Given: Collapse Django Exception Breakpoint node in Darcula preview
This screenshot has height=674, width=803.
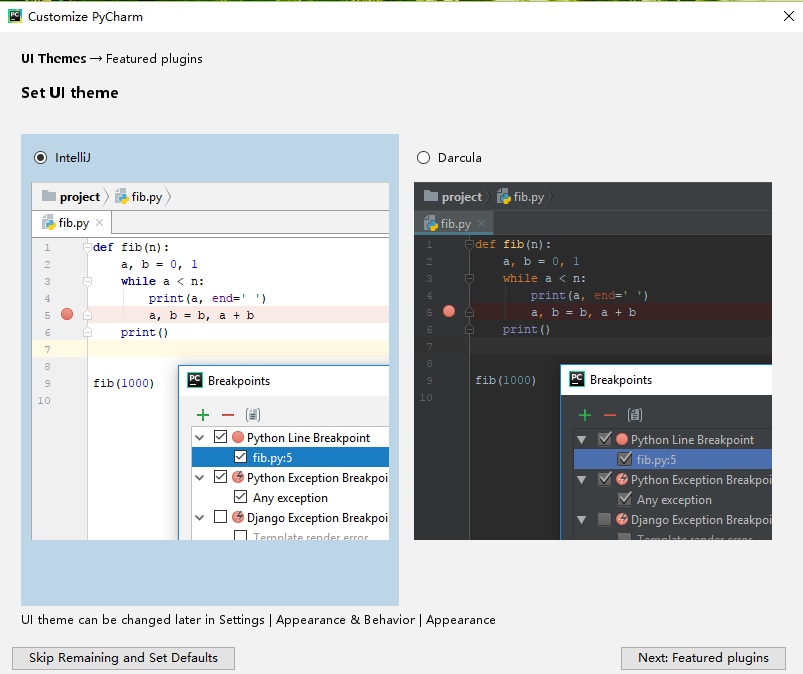Looking at the screenshot, I should coord(582,520).
